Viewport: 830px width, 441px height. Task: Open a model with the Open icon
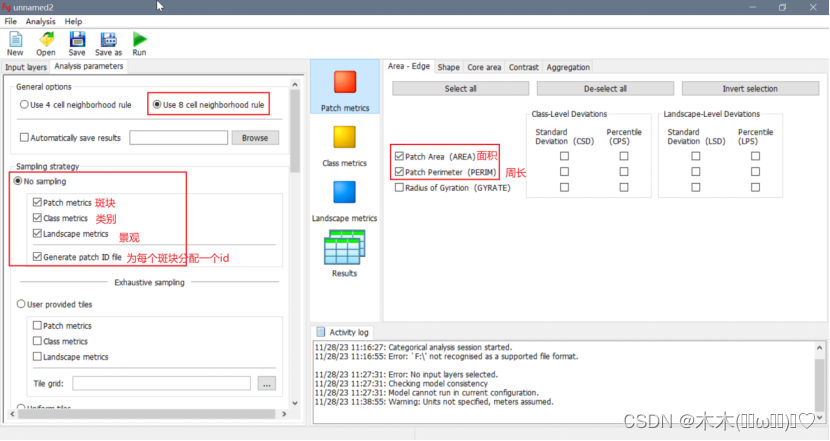pyautogui.click(x=46, y=40)
